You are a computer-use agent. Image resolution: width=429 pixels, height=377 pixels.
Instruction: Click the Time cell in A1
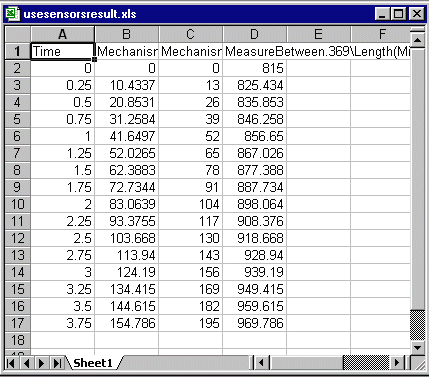63,51
